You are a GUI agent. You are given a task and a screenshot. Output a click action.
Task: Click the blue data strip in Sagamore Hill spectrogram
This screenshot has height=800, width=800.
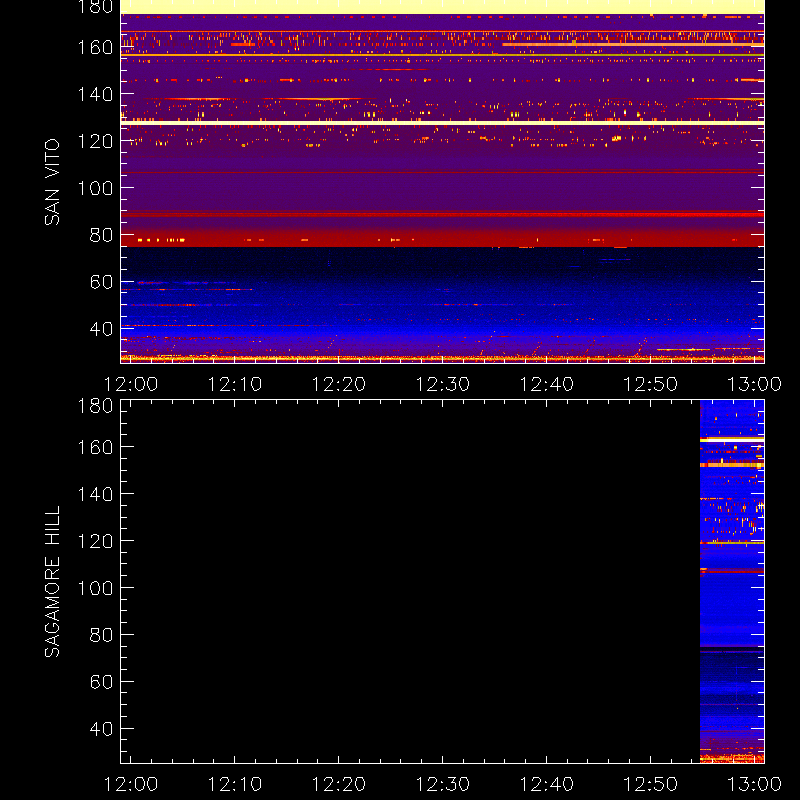[x=732, y=582]
